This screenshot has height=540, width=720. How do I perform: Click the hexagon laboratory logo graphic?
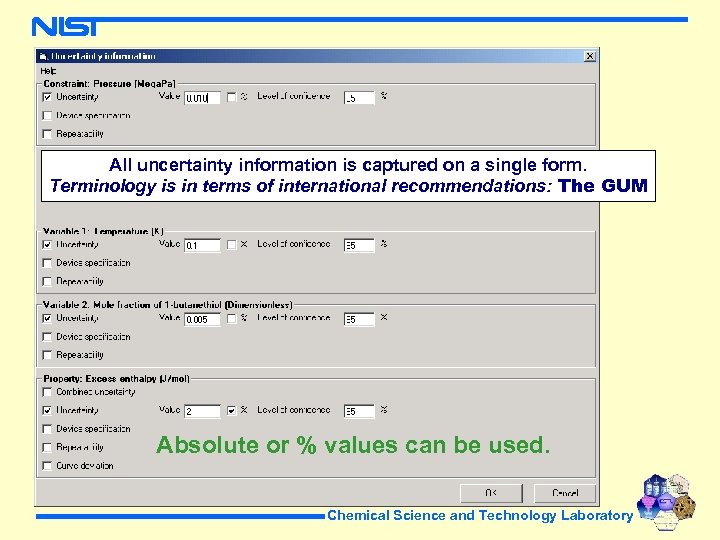(x=666, y=502)
